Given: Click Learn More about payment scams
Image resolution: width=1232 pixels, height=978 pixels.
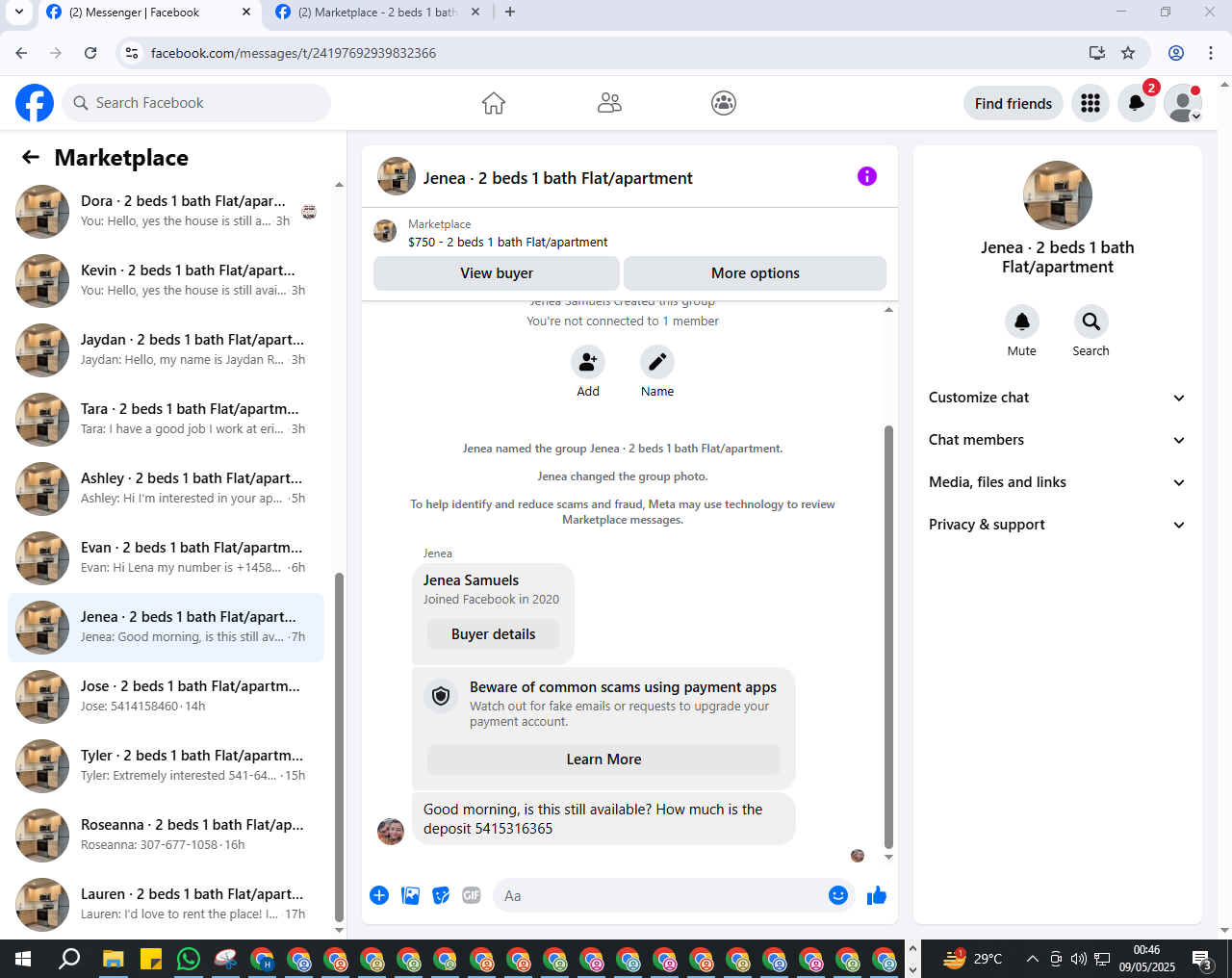Looking at the screenshot, I should 603,759.
